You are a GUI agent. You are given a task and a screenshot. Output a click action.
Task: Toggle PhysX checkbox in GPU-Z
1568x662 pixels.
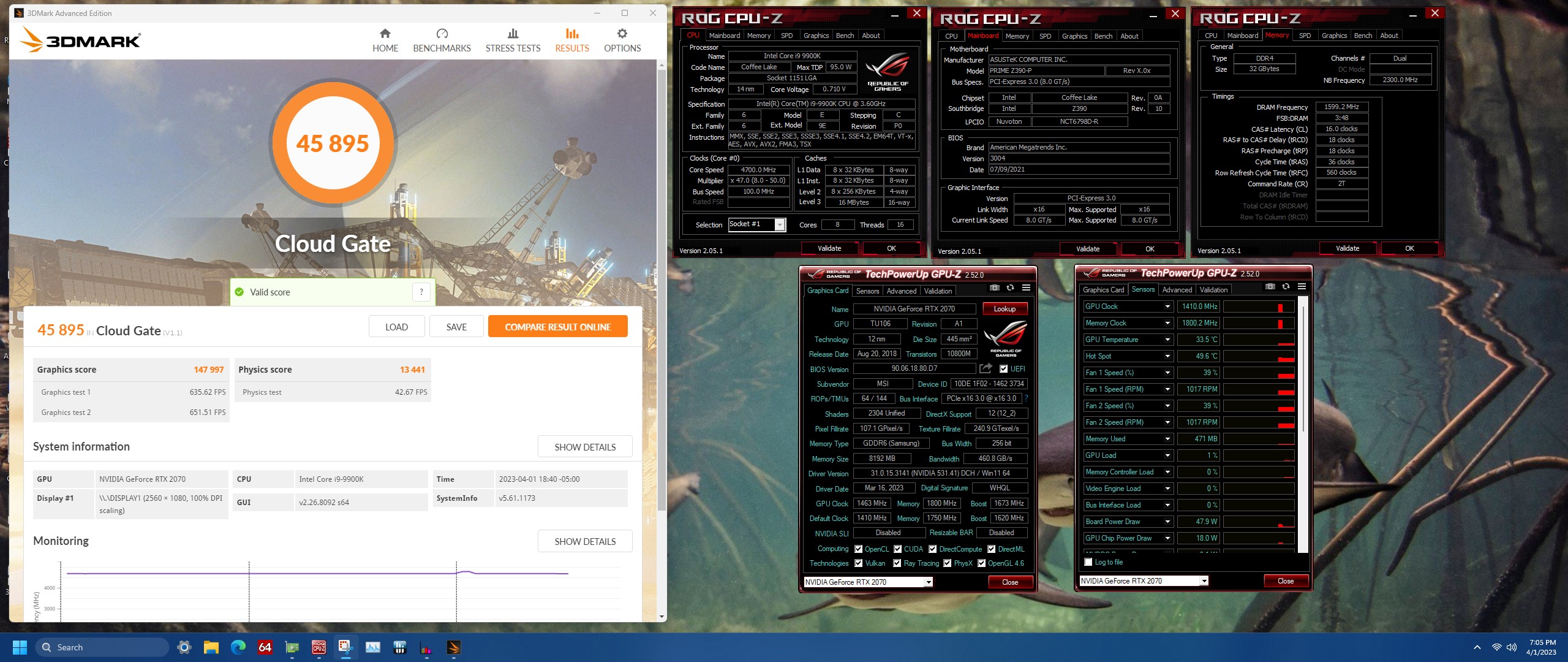pyautogui.click(x=948, y=563)
